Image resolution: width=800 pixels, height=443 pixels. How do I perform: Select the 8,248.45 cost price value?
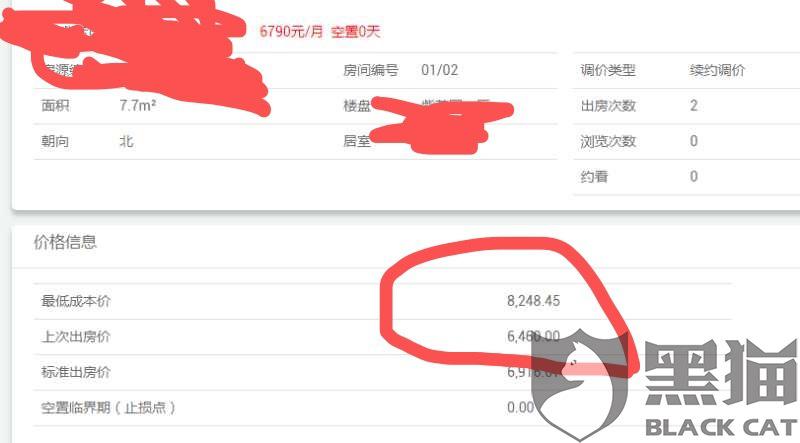(533, 301)
